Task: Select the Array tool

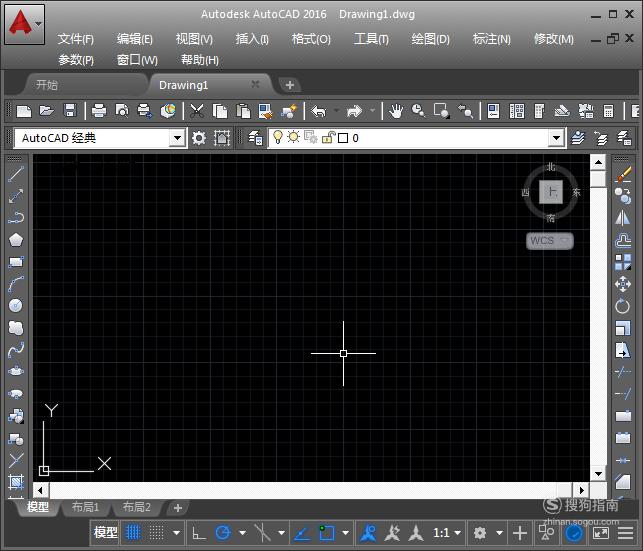Action: click(623, 262)
